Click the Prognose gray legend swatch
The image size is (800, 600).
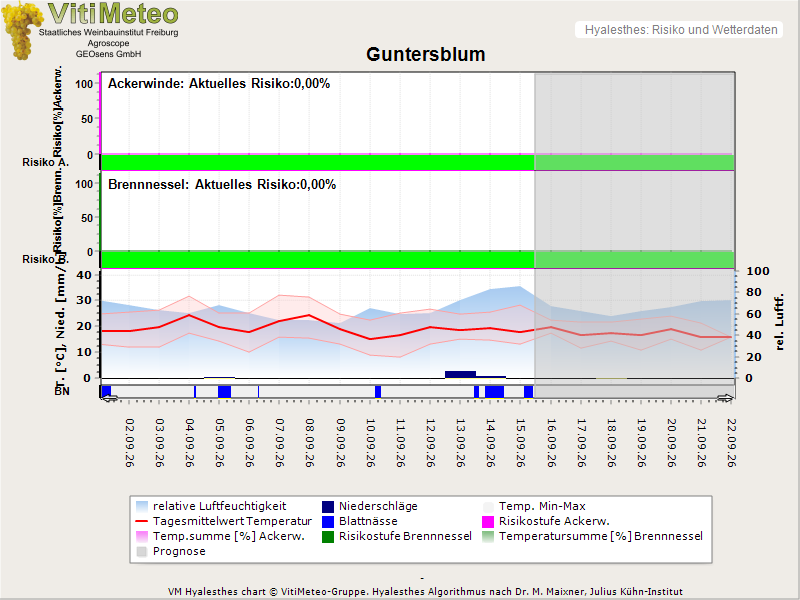(x=142, y=552)
